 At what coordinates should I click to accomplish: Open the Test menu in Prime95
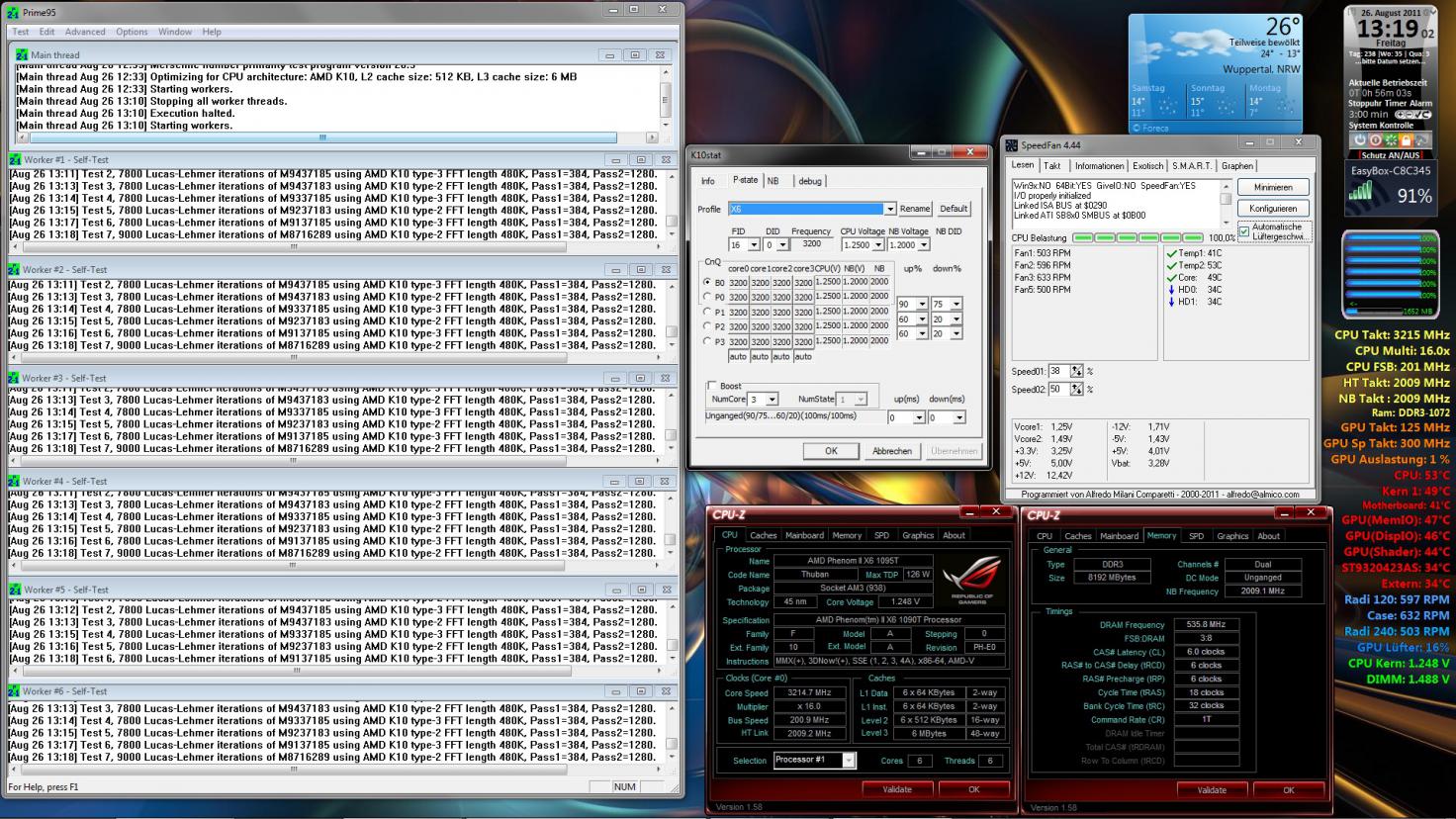point(21,32)
